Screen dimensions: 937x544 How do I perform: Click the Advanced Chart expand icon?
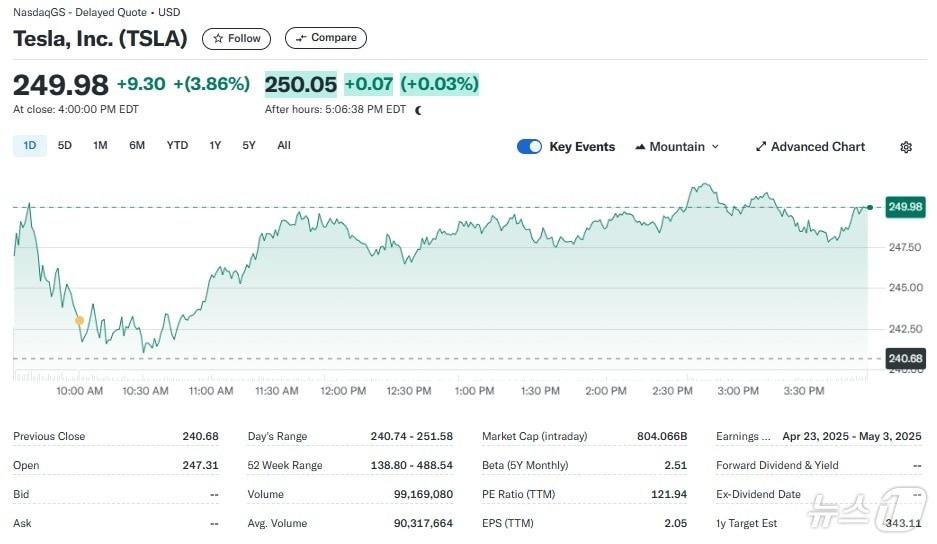[x=761, y=147]
